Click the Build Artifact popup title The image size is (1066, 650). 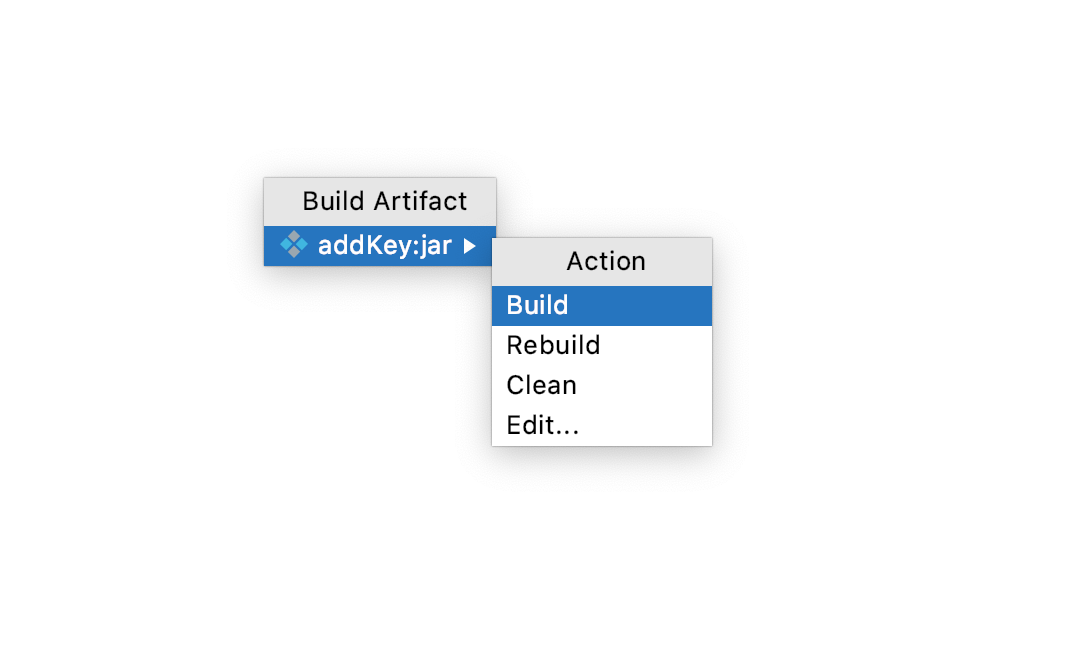pos(384,201)
